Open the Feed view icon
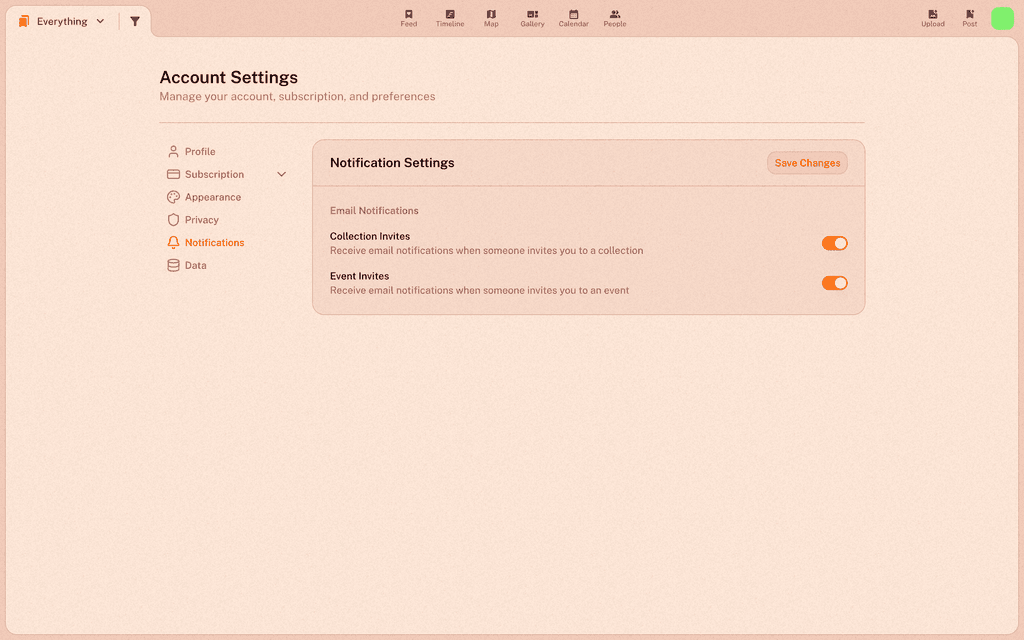Viewport: 1024px width, 640px height. click(x=409, y=14)
